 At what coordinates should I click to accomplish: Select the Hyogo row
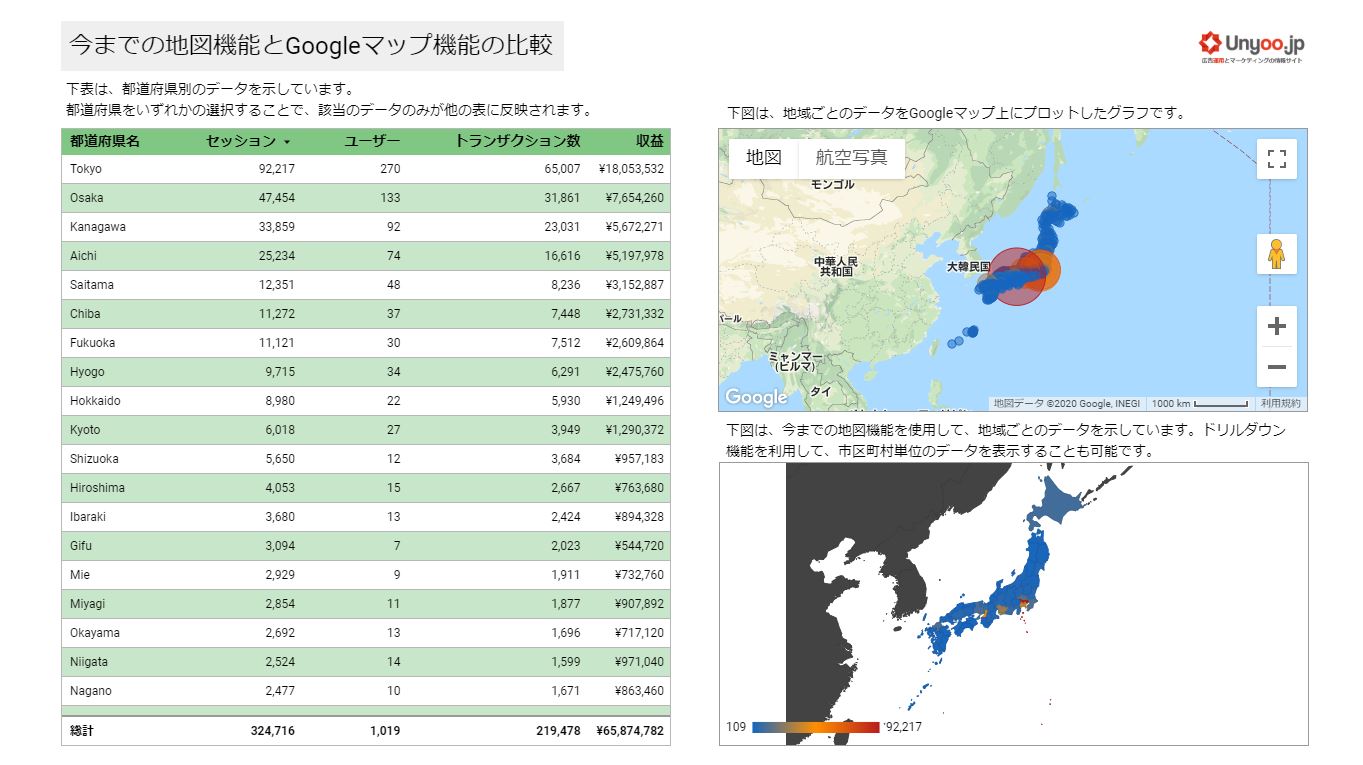pyautogui.click(x=366, y=372)
